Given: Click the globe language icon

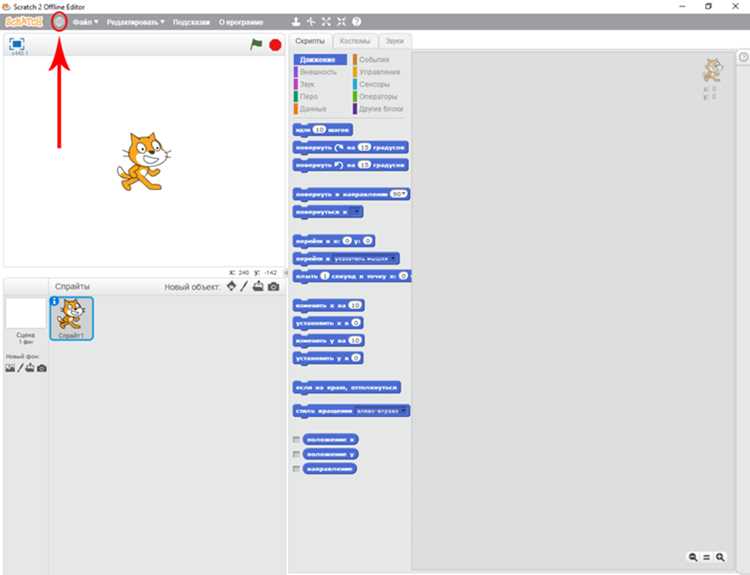Looking at the screenshot, I should pyautogui.click(x=59, y=22).
